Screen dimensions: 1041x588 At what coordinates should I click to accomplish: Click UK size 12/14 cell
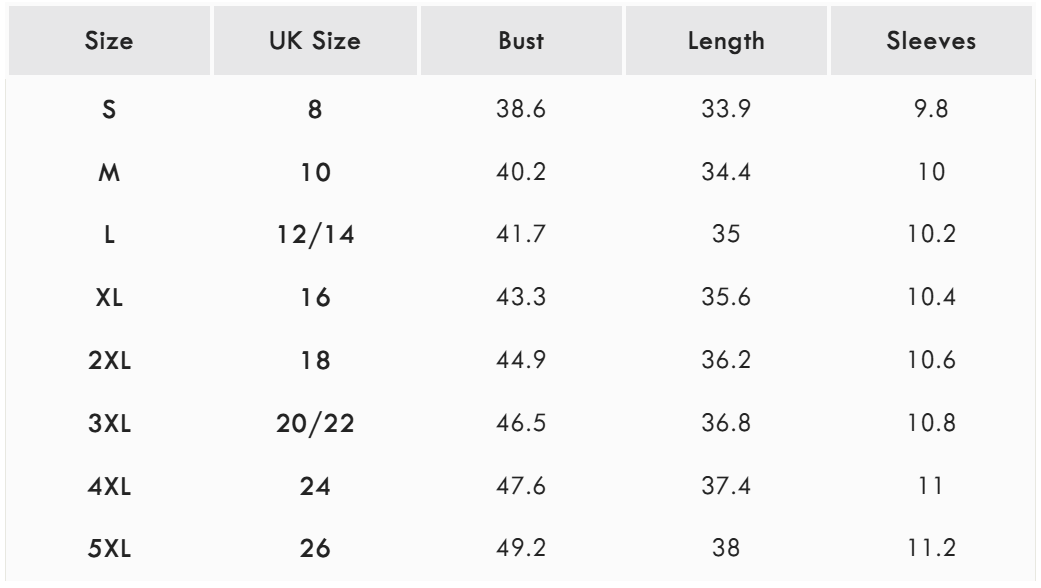tap(314, 237)
